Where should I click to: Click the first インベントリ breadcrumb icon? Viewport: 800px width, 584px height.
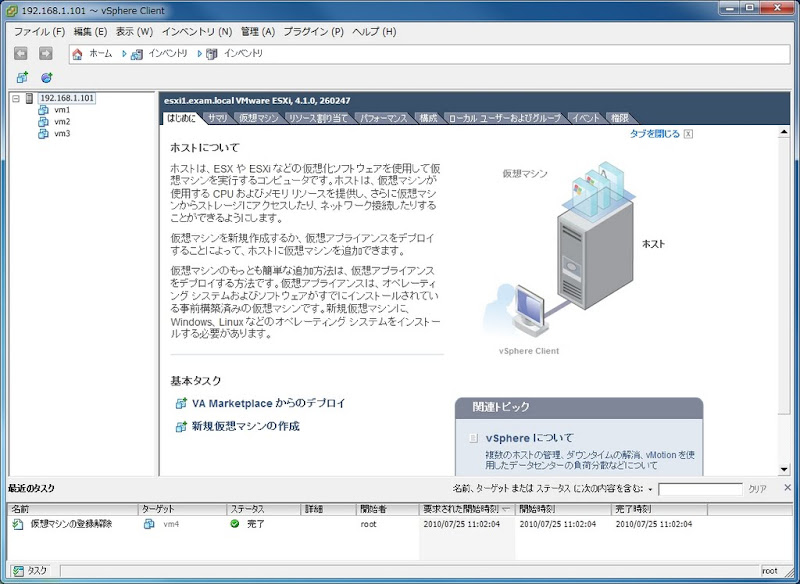point(136,54)
